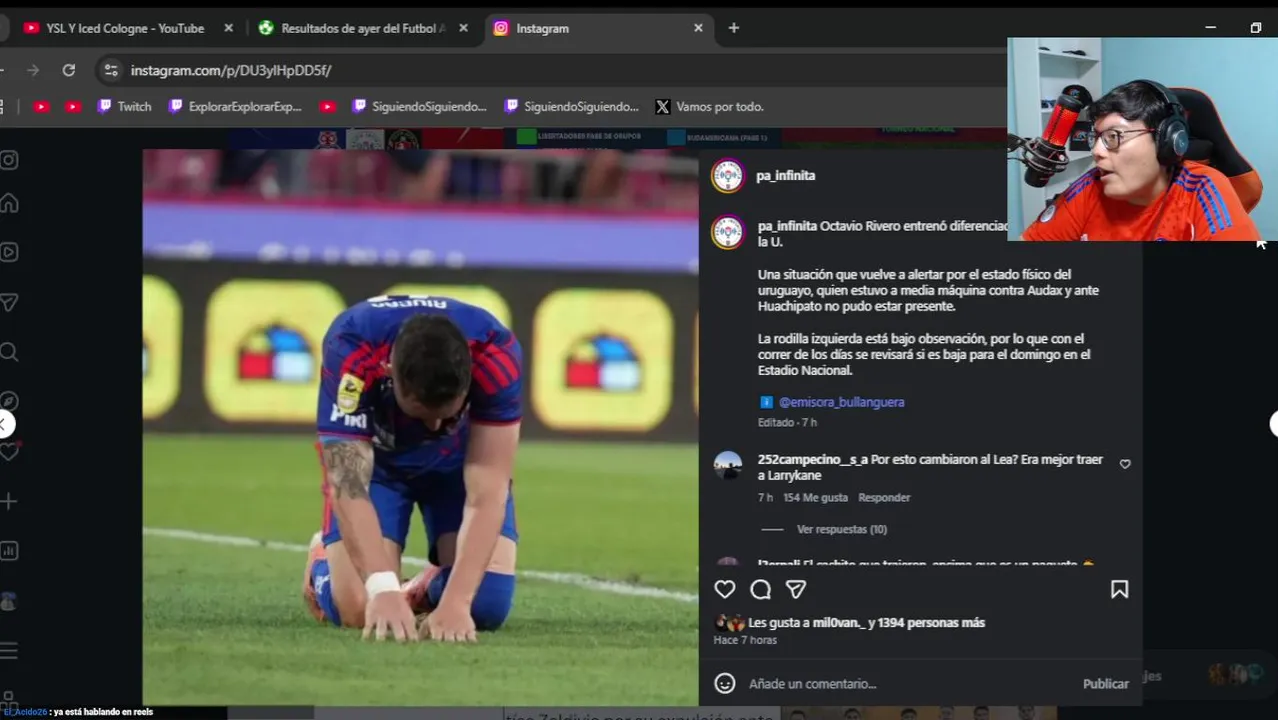Like the 252campecino__s_a comment
This screenshot has height=720, width=1278.
pyautogui.click(x=1125, y=464)
